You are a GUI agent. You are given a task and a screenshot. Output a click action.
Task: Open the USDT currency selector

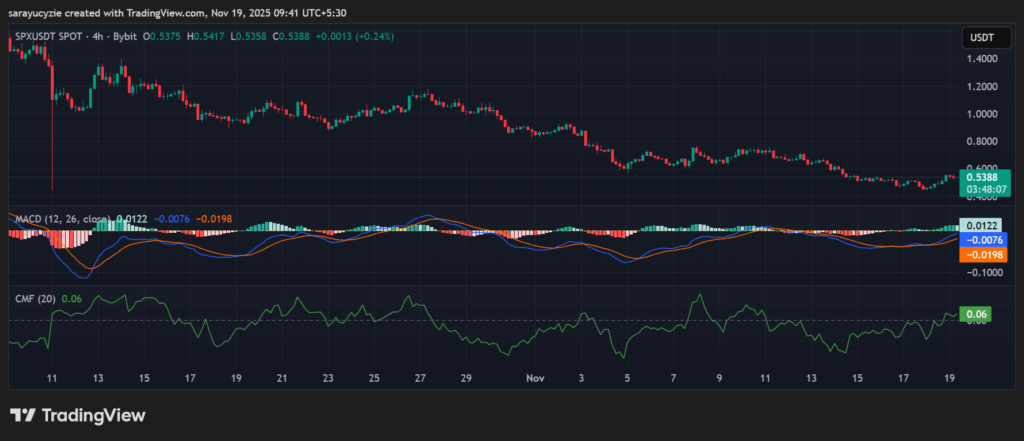pos(979,37)
